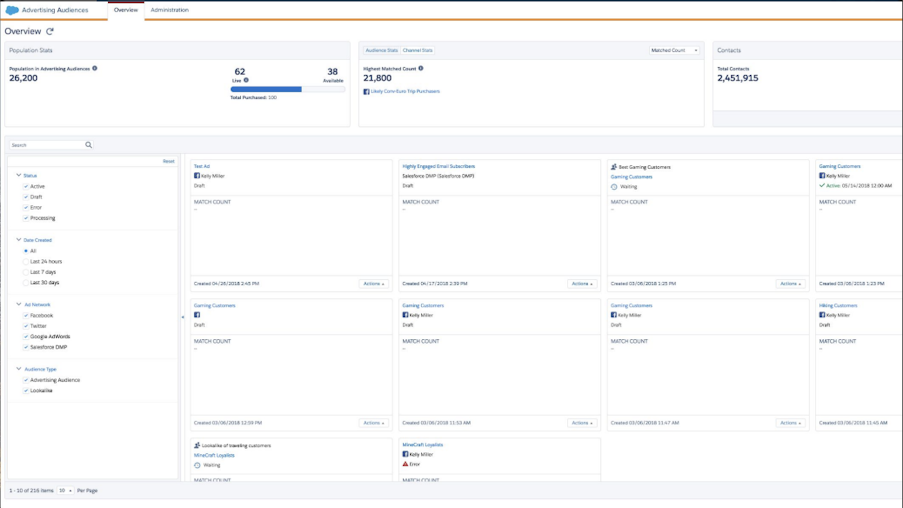Toggle the Processing status checkbox
Viewport: 903px width, 508px height.
click(x=26, y=218)
